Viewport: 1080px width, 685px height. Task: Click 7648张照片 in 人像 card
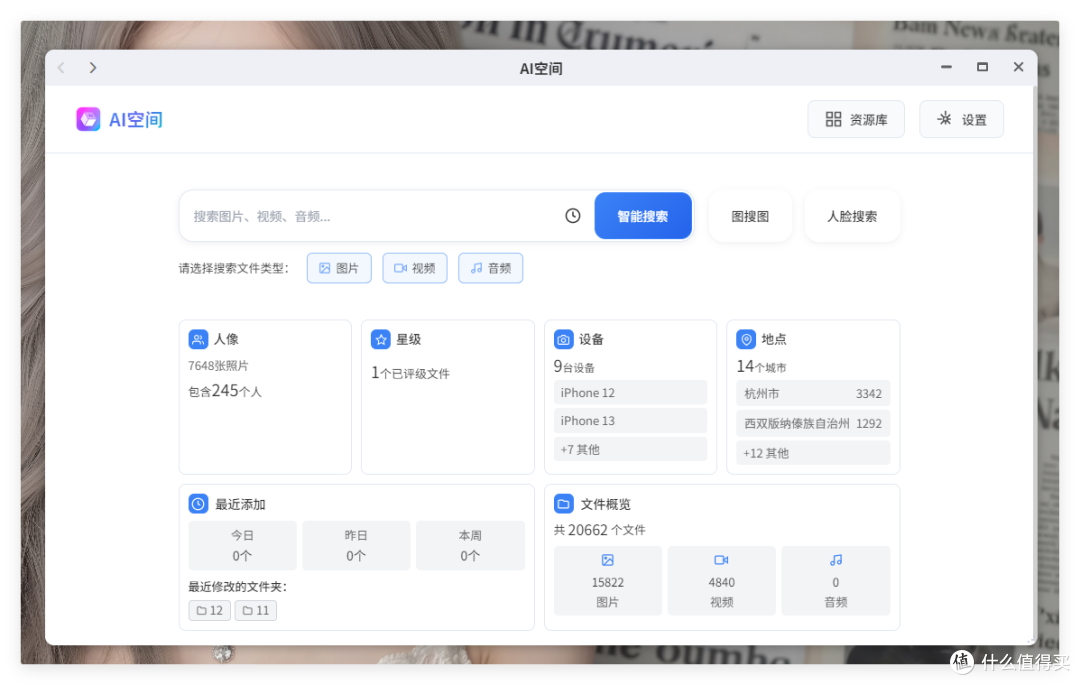[x=218, y=366]
